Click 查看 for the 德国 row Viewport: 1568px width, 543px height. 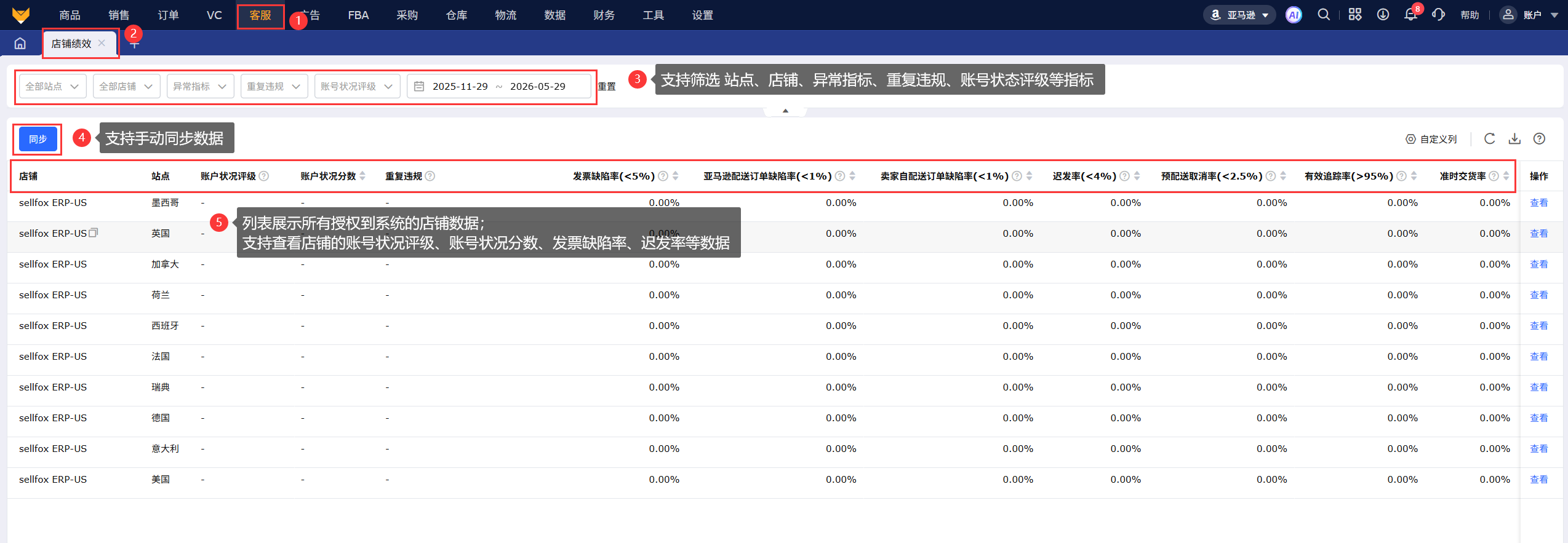pyautogui.click(x=1538, y=418)
